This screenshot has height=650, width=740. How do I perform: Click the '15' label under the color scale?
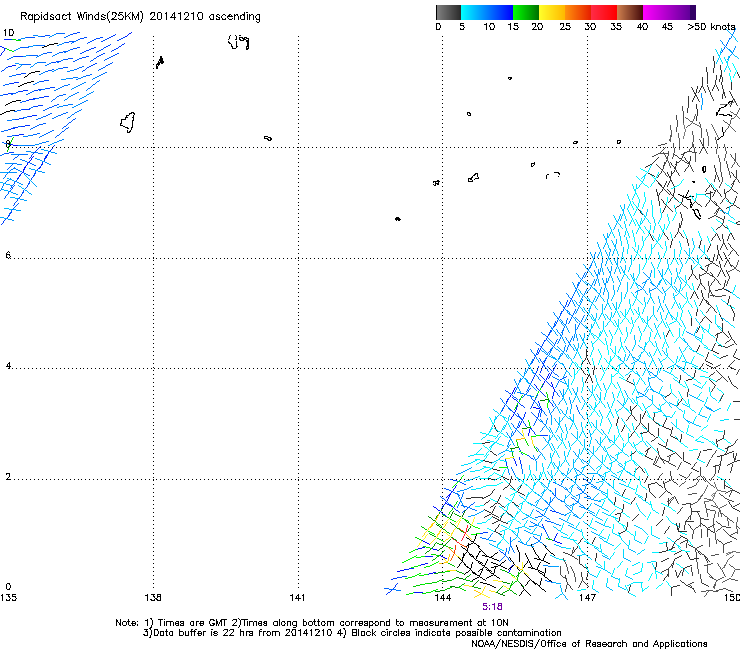pos(513,27)
